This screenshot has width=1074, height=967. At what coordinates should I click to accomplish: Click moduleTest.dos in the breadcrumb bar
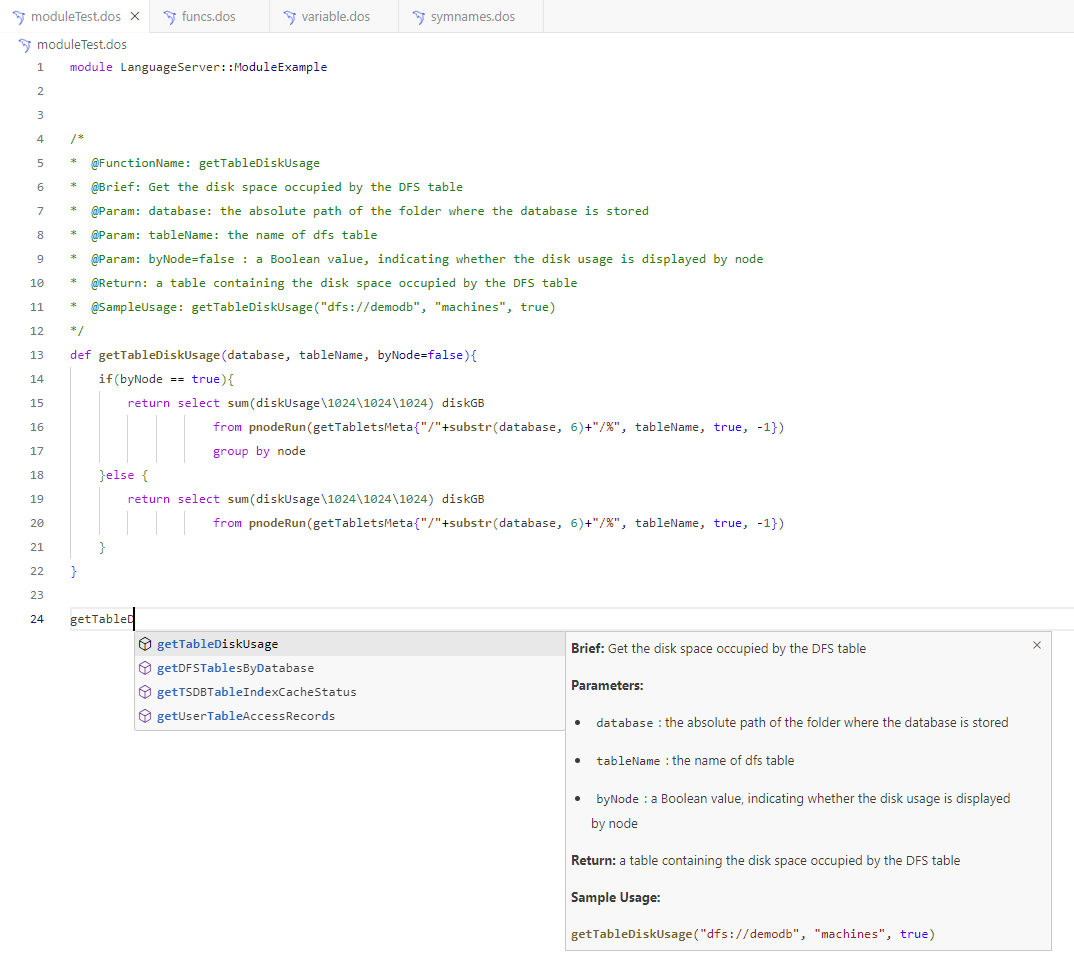81,45
